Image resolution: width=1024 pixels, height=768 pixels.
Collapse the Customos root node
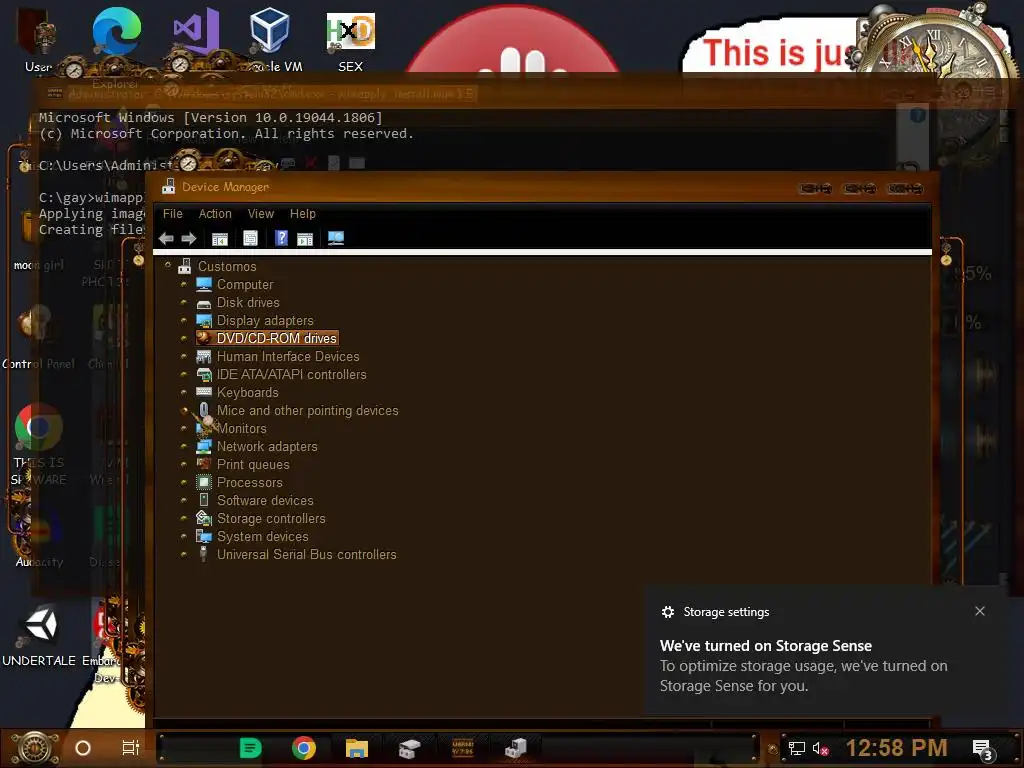click(x=168, y=265)
